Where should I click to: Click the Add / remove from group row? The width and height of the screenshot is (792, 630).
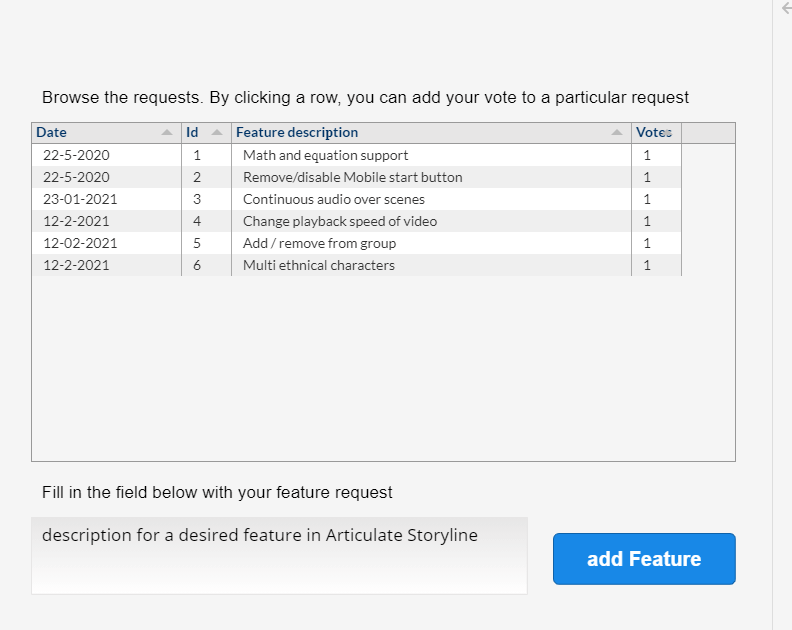point(319,243)
